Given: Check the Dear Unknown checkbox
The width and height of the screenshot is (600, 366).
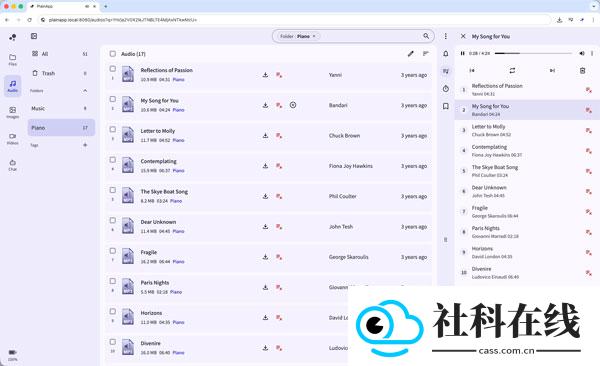Looking at the screenshot, I should click(x=112, y=220).
